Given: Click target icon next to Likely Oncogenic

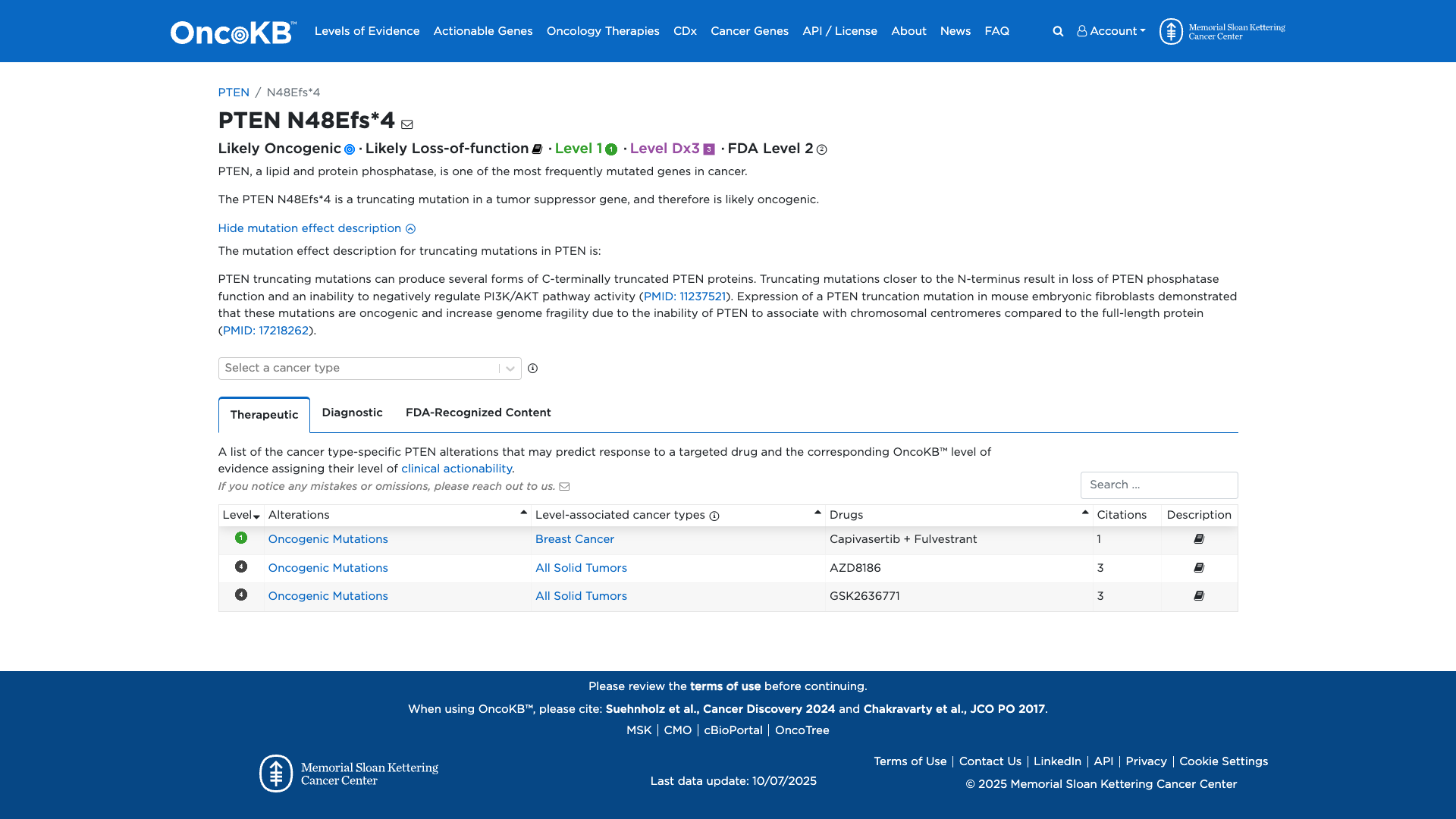Looking at the screenshot, I should [x=350, y=149].
